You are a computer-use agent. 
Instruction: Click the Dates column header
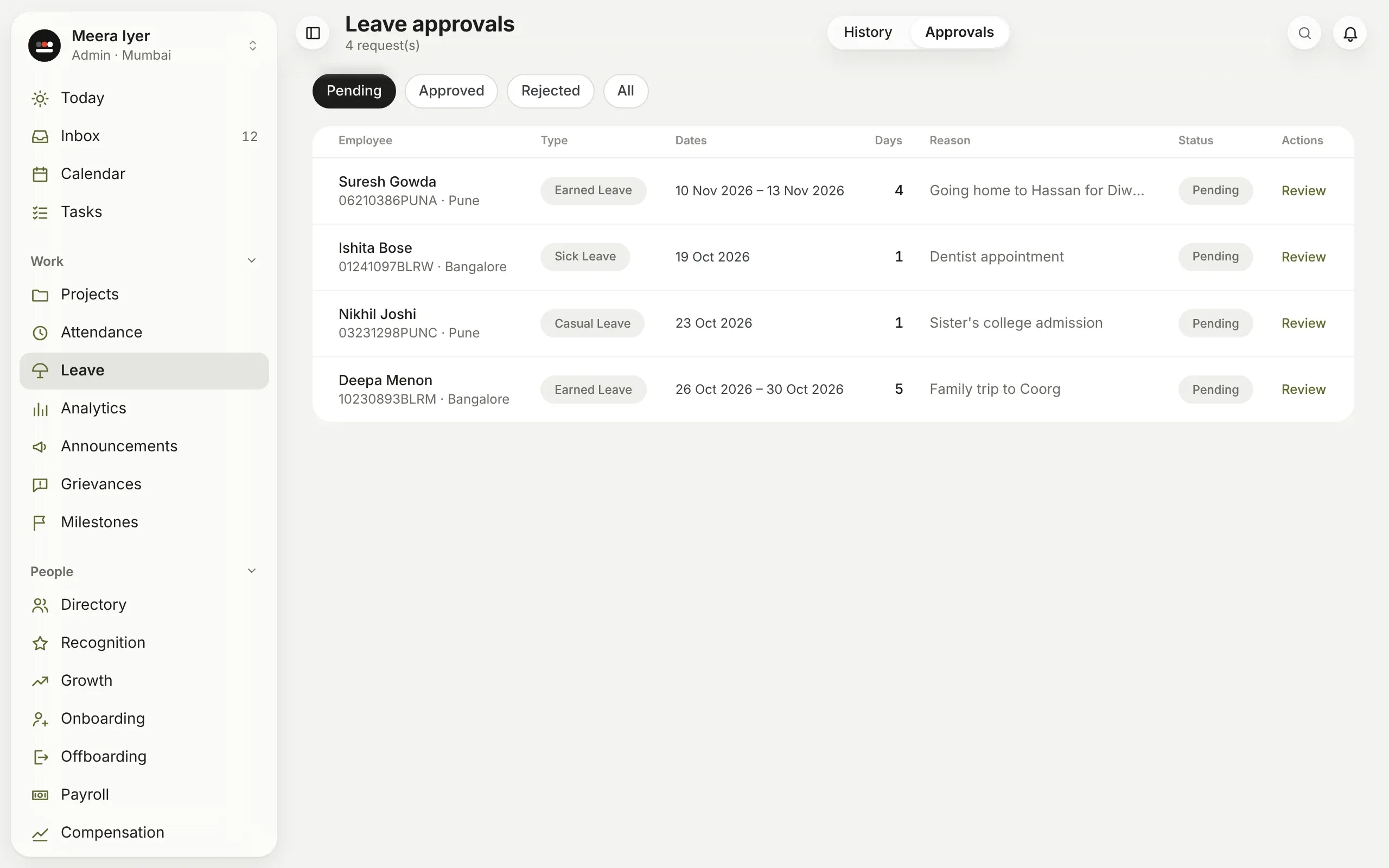[x=691, y=141]
